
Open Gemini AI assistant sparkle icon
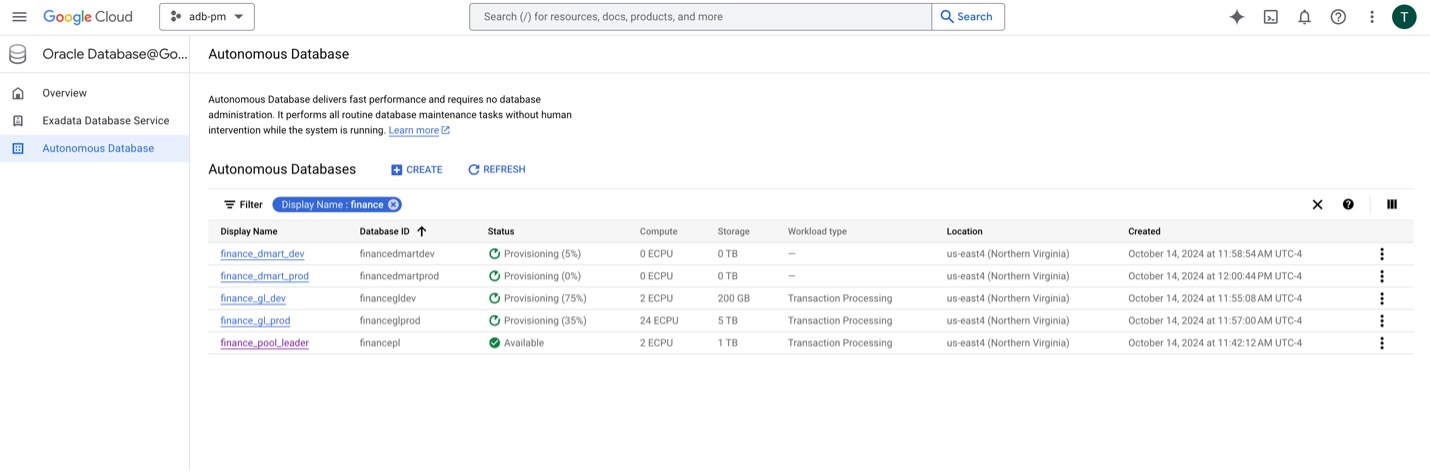[1237, 17]
